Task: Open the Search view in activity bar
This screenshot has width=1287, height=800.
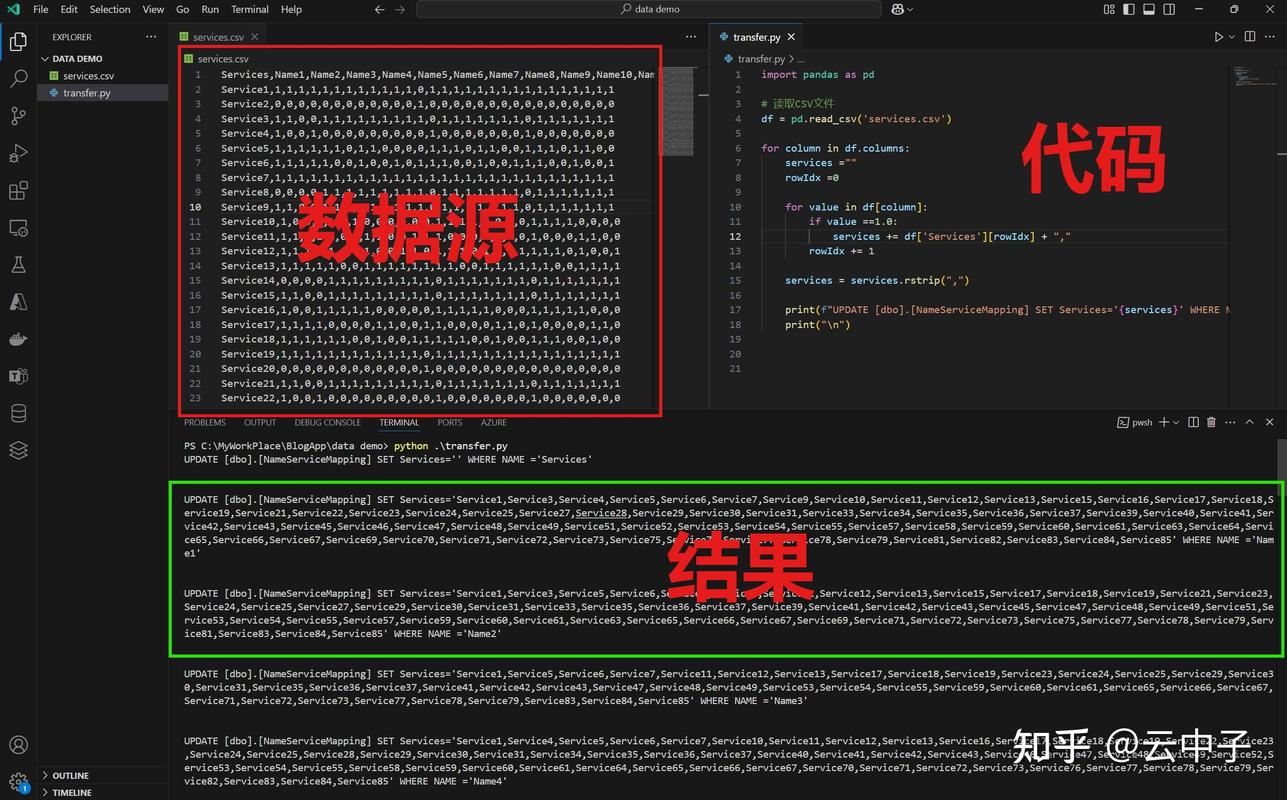Action: (x=18, y=78)
